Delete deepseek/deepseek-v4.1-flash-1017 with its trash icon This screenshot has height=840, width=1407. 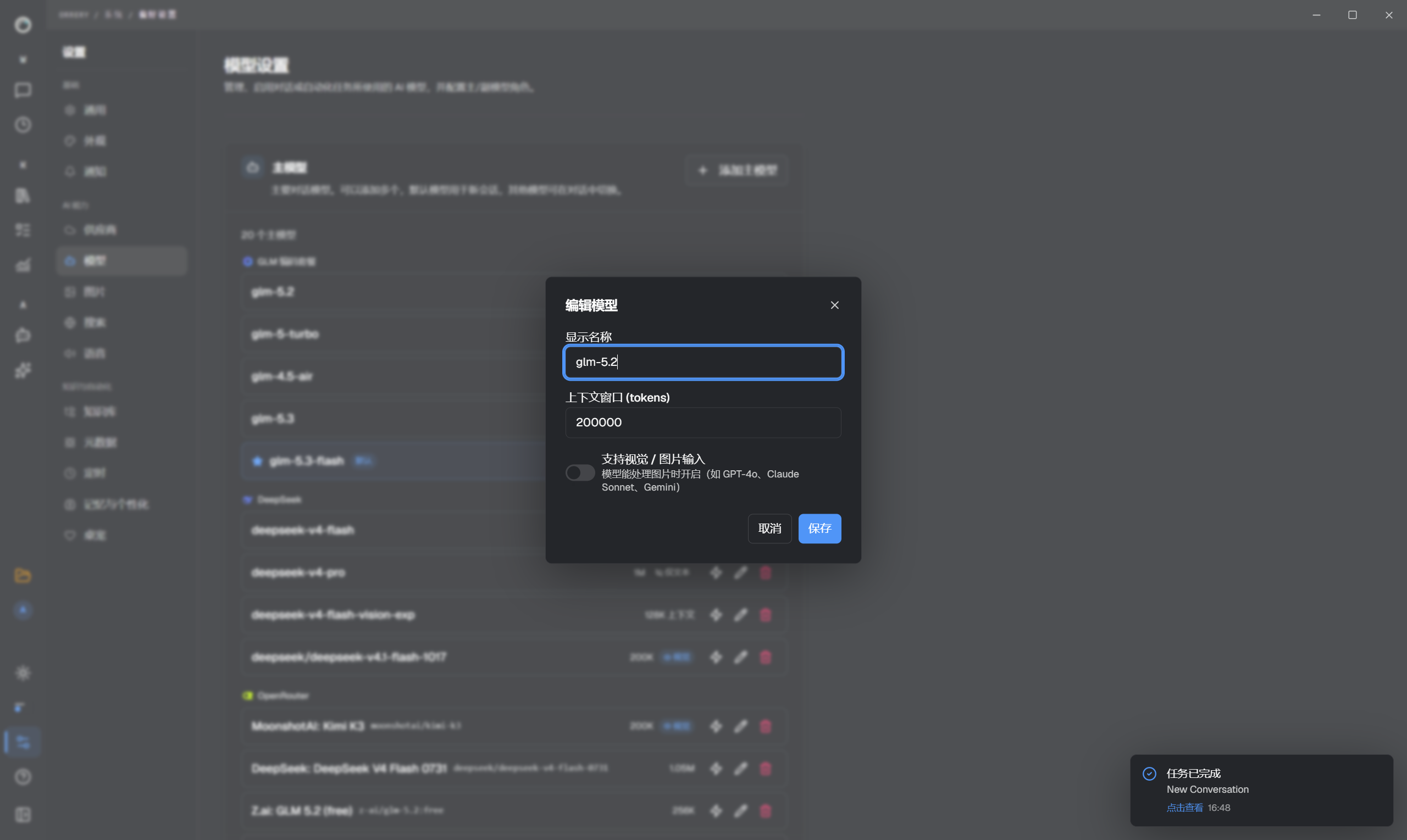pyautogui.click(x=766, y=657)
